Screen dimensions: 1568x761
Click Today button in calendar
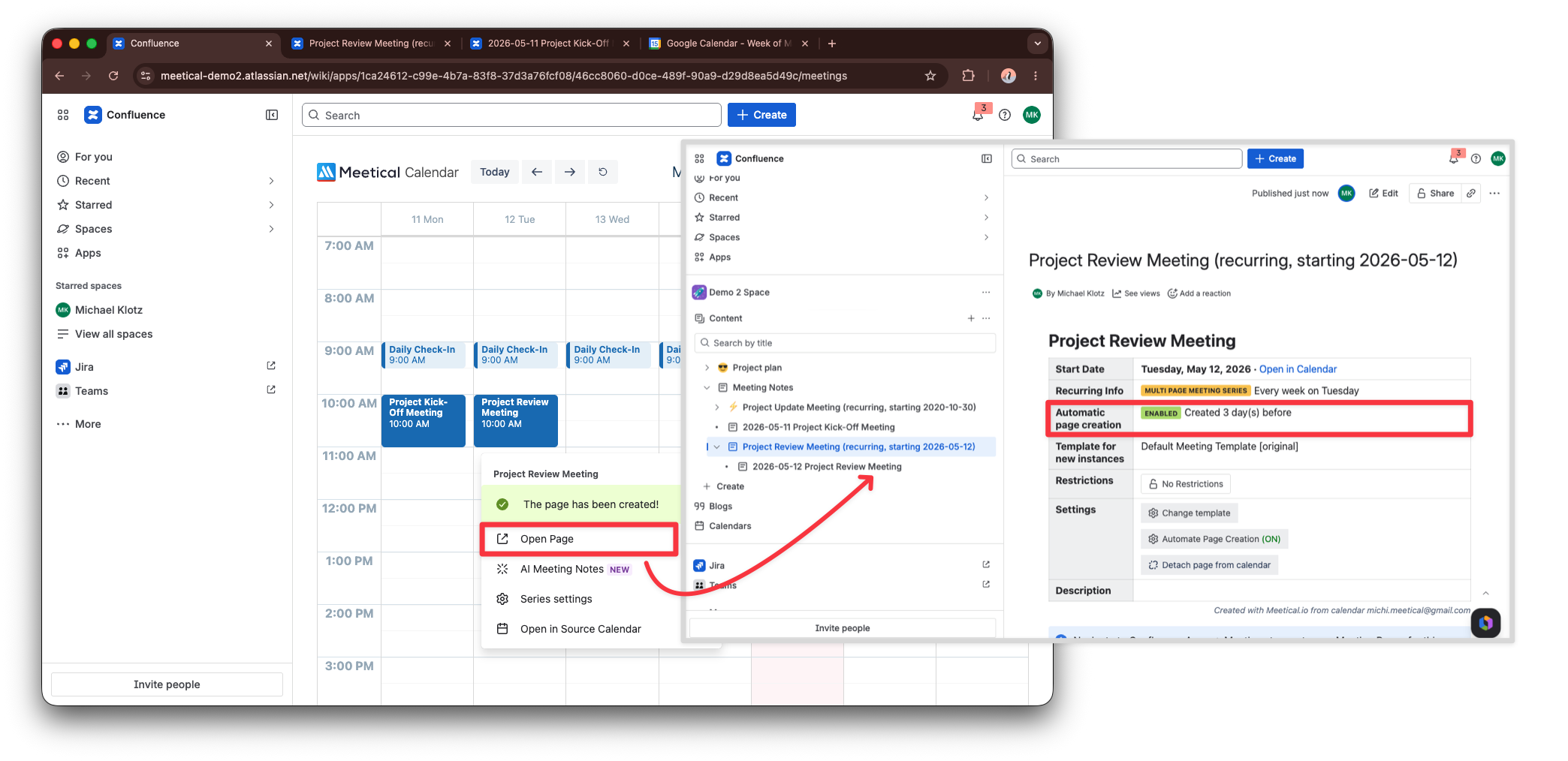[495, 172]
